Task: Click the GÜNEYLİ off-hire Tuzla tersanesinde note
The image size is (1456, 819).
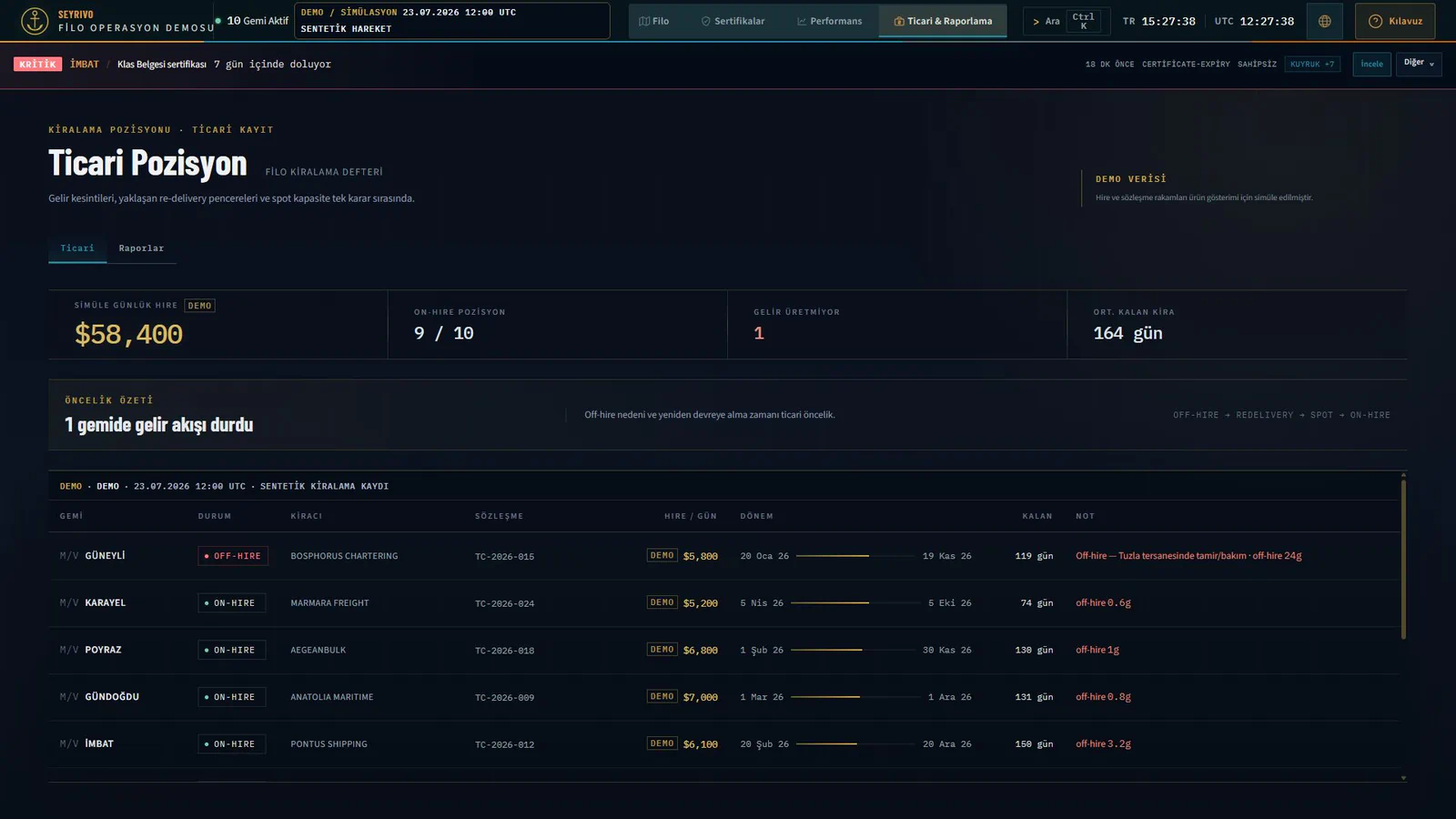Action: click(x=1188, y=556)
